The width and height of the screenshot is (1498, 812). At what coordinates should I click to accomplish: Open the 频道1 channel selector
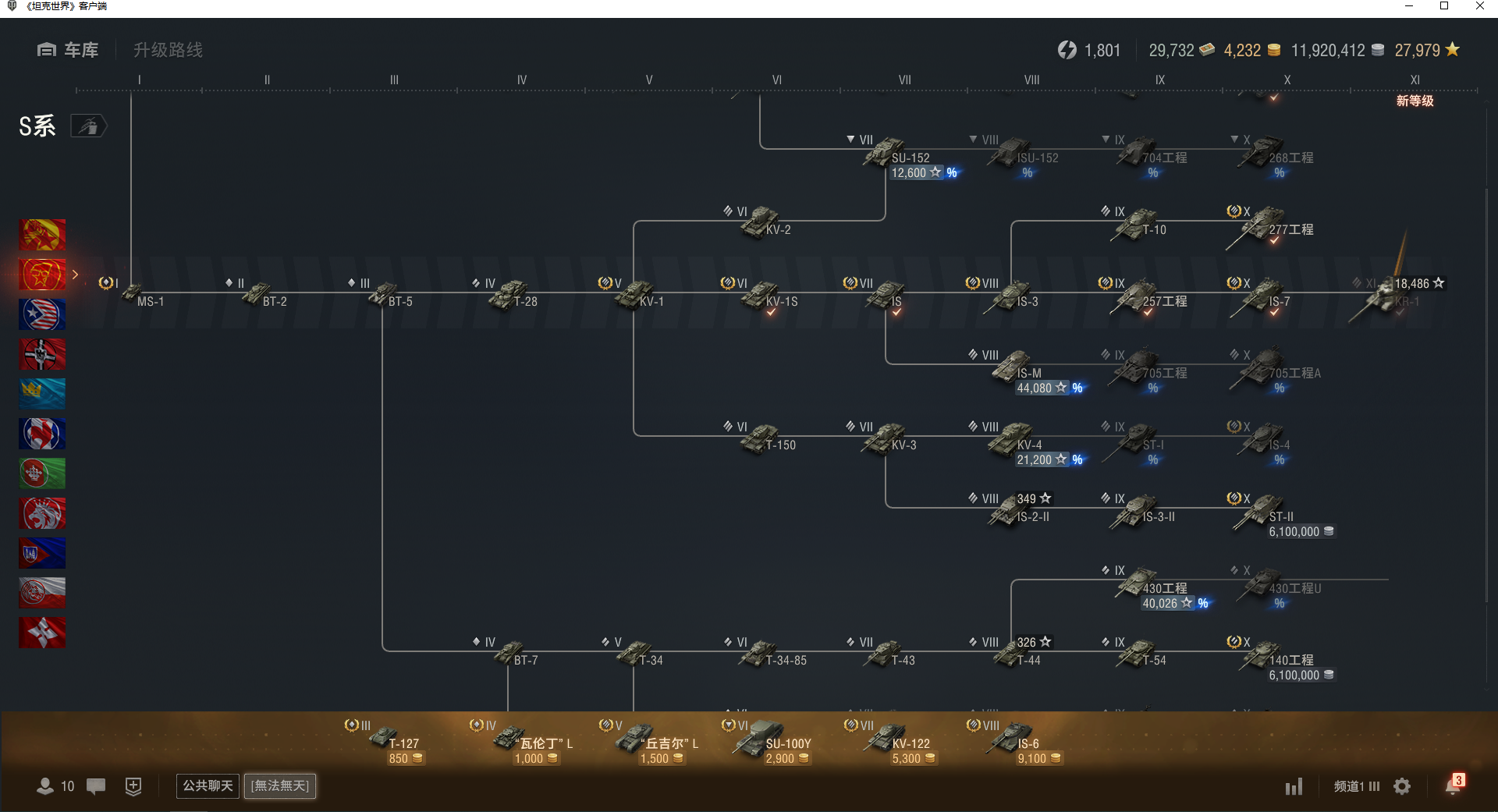(x=1356, y=786)
